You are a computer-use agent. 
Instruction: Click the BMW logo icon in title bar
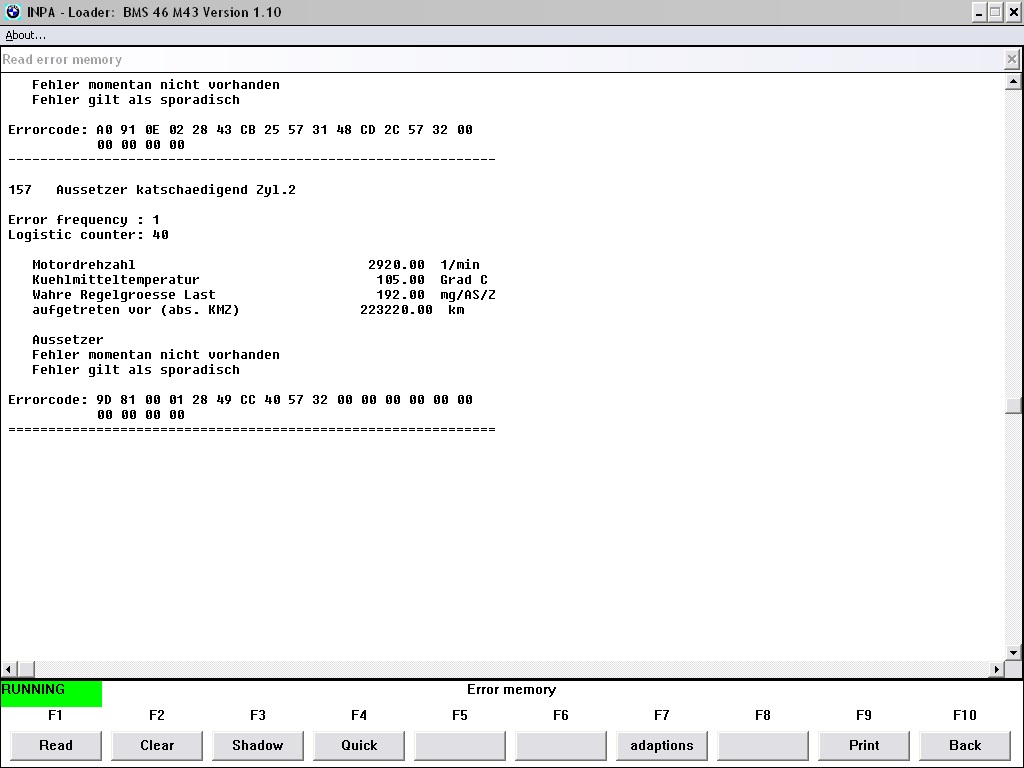[x=12, y=12]
